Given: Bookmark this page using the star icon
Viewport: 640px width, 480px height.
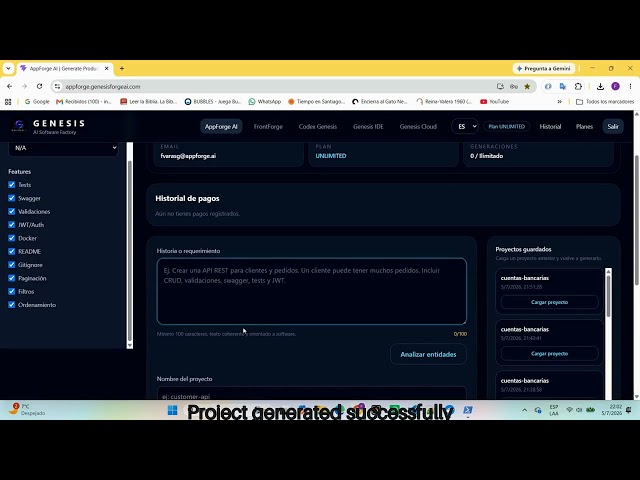Looking at the screenshot, I should coord(527,87).
